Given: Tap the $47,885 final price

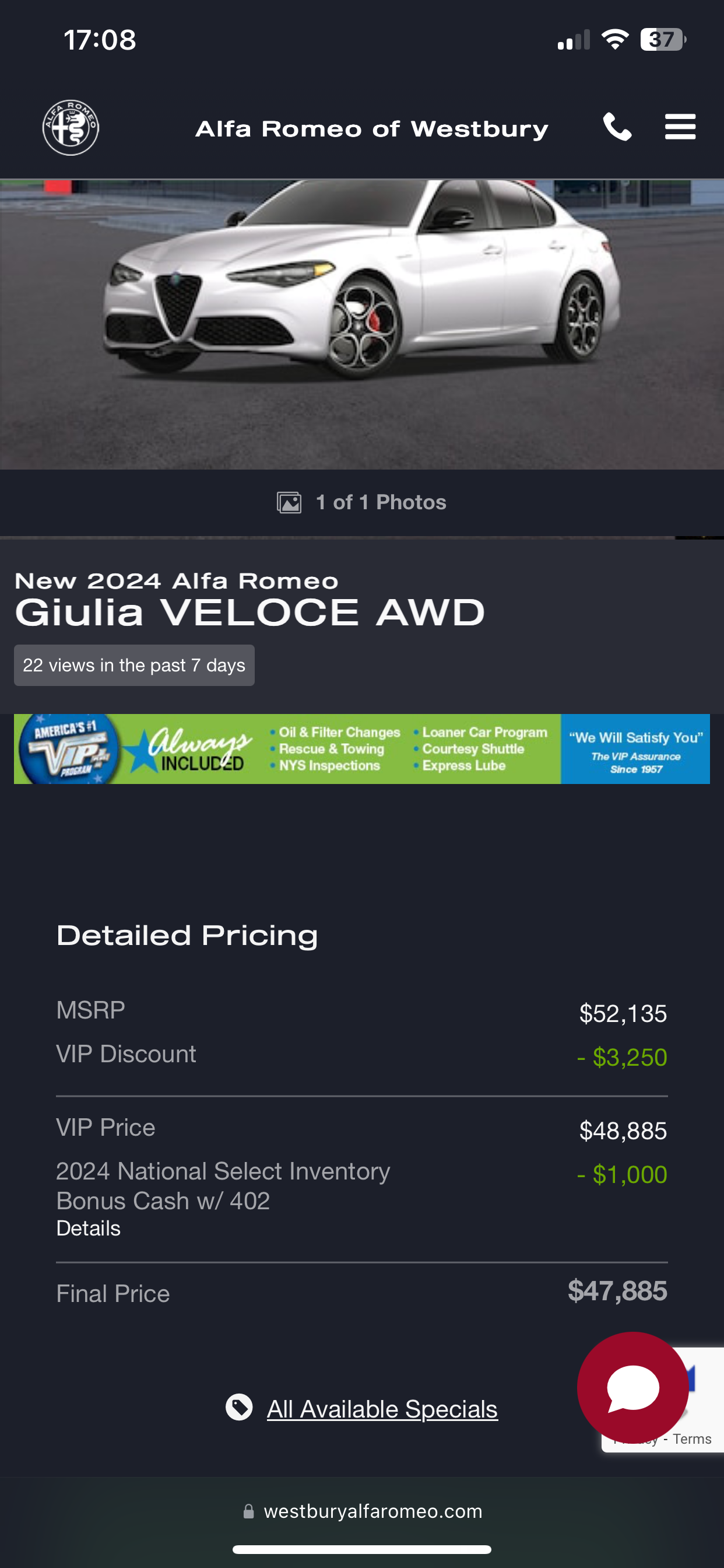Looking at the screenshot, I should coord(617,1290).
